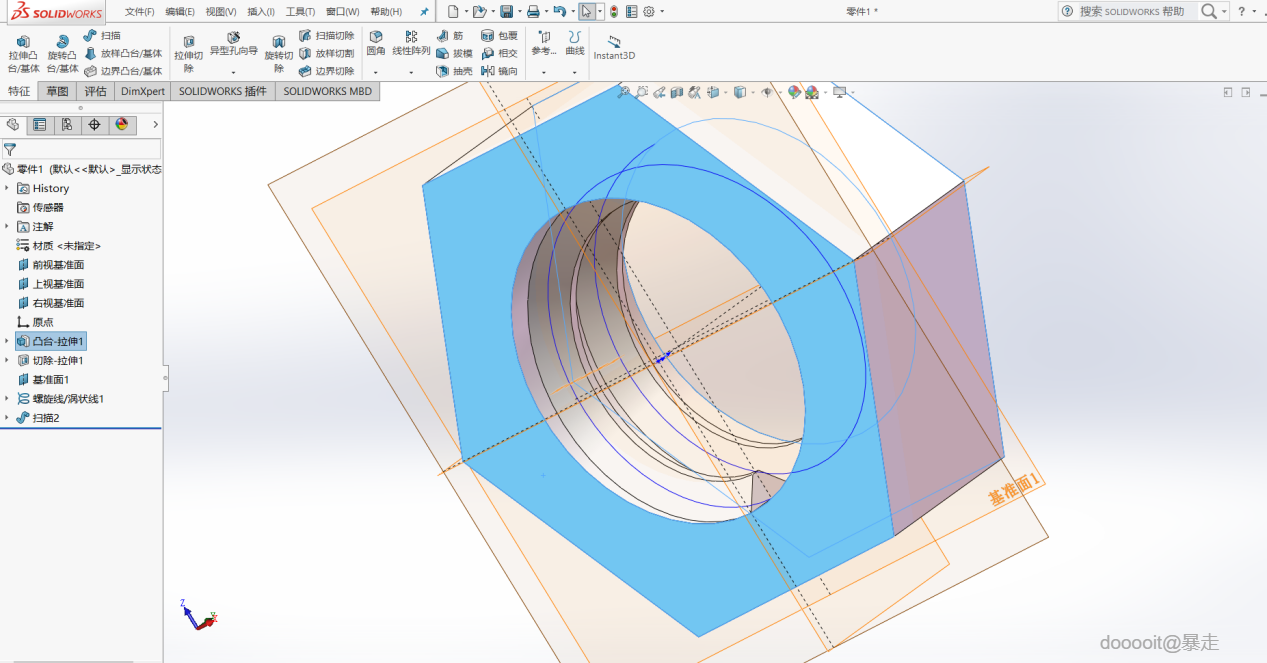
Task: Open the DisplayManager appearance tab icon
Action: 122,125
